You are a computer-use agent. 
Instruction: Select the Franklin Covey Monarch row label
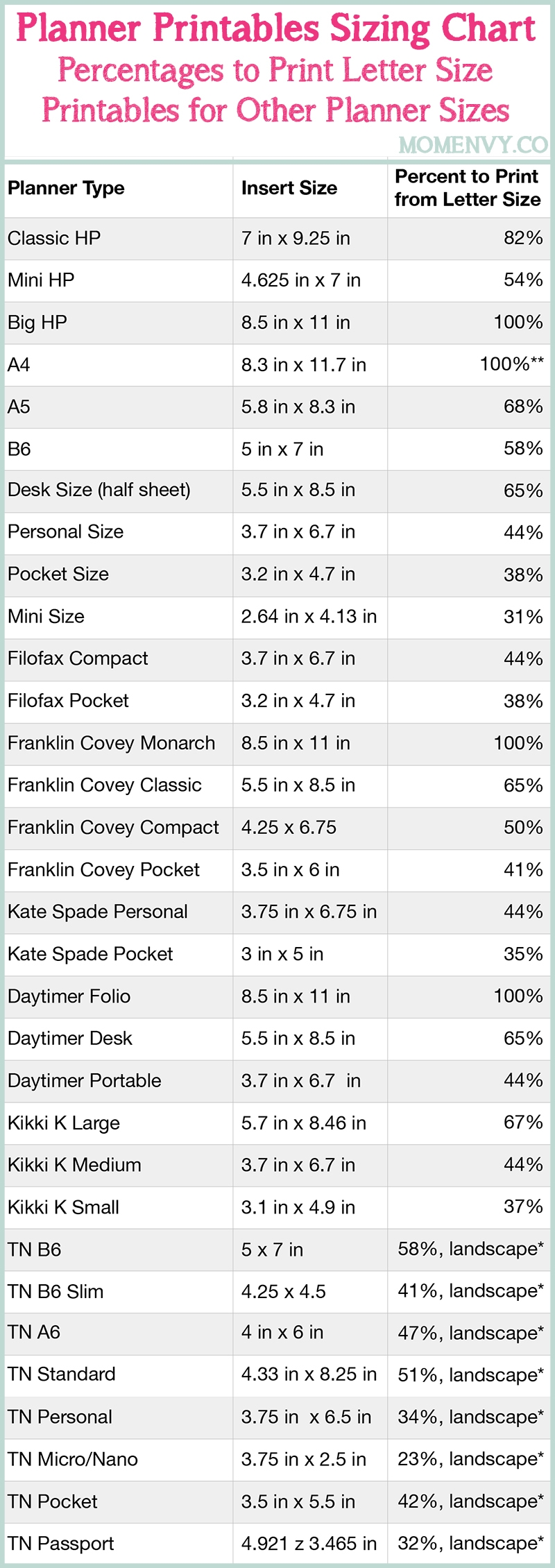pos(111,743)
